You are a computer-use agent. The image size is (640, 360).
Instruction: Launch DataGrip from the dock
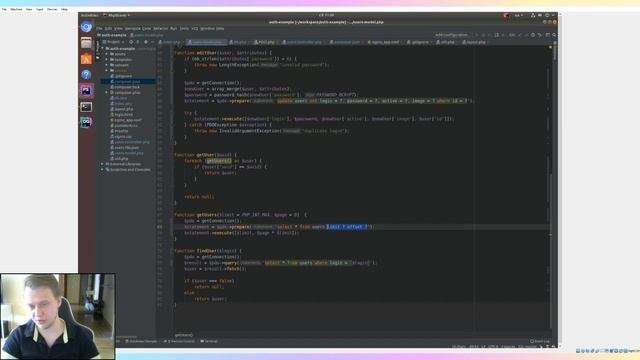tap(86, 122)
